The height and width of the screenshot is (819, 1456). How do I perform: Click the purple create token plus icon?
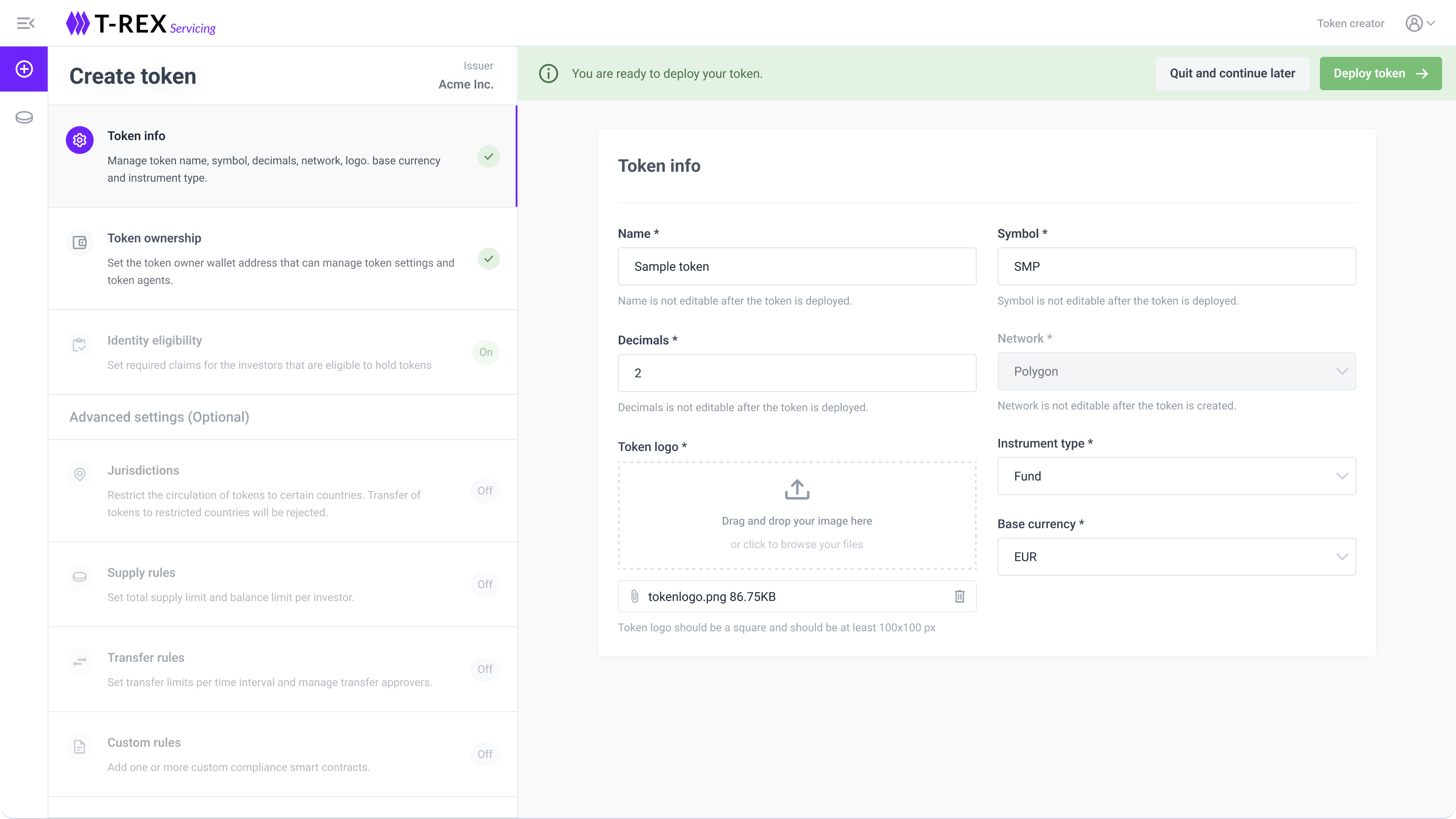(24, 69)
